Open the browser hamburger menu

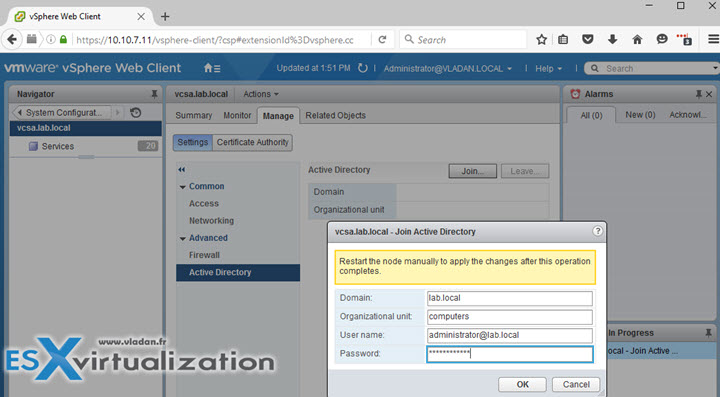(713, 39)
